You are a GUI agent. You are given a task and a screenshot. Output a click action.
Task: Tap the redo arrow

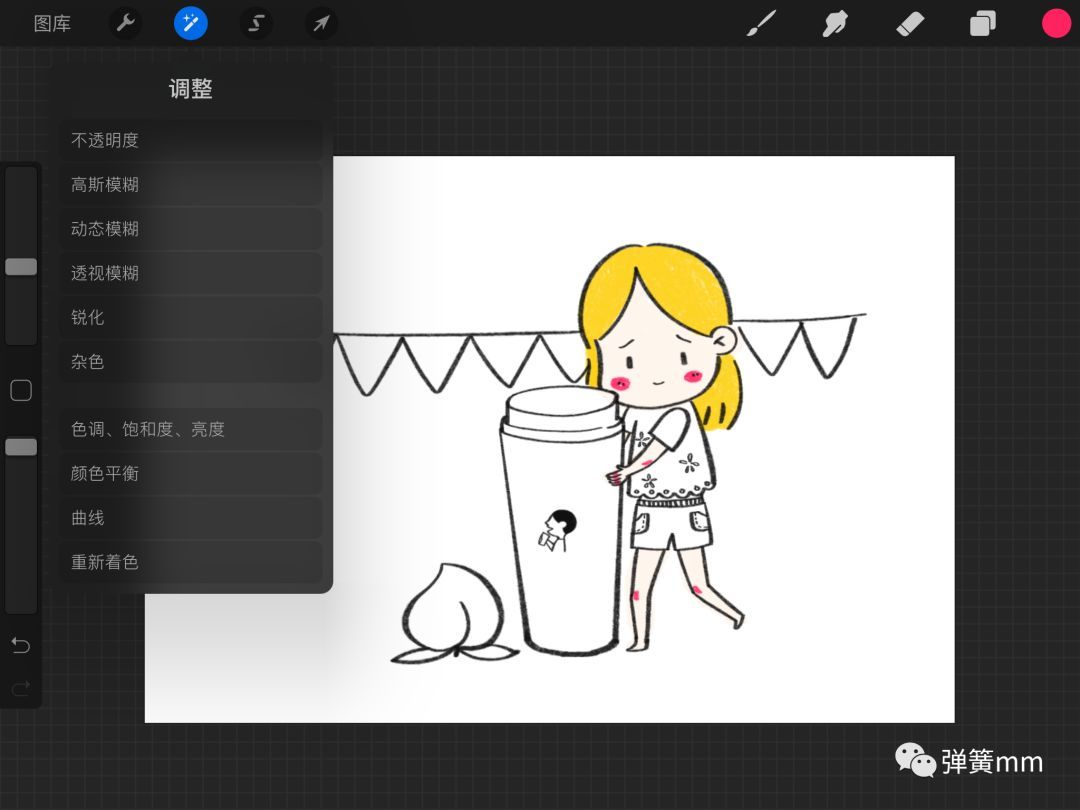[21, 688]
